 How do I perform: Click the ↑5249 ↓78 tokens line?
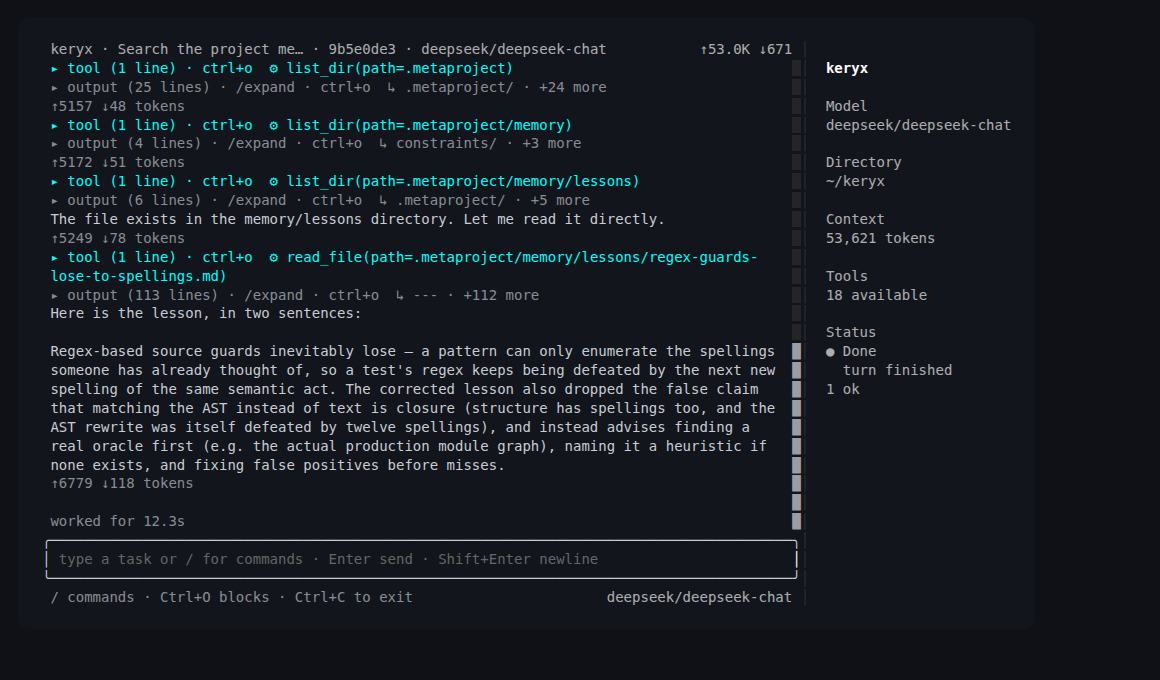tap(118, 238)
